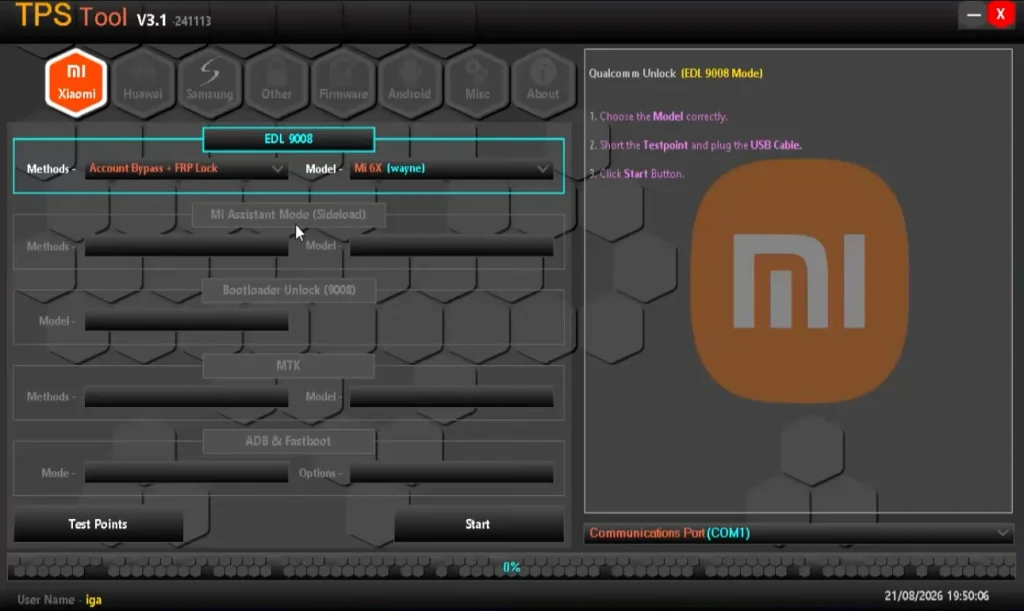
Task: Click the Start button
Action: (478, 524)
